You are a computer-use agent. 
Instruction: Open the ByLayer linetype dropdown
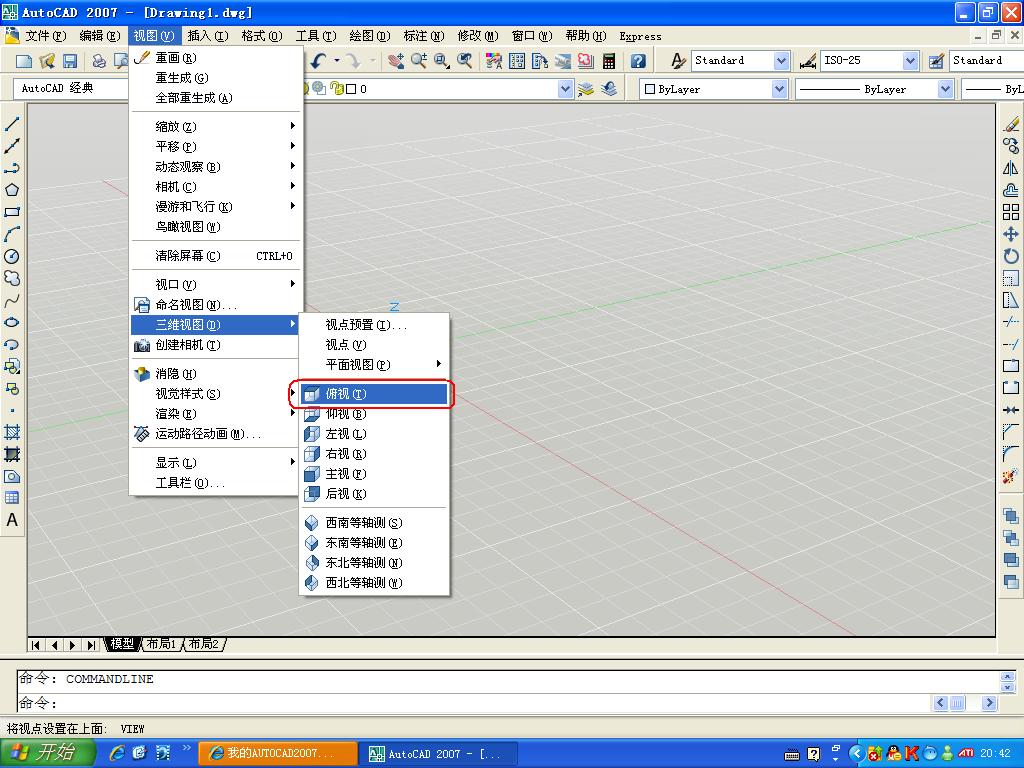[945, 89]
